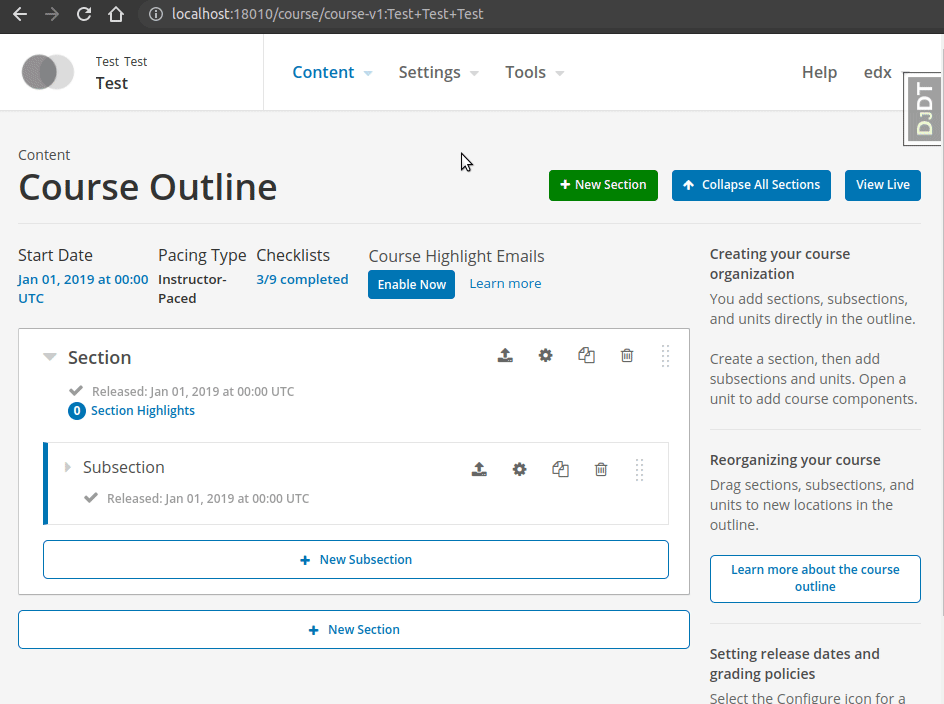Open the Help link
The height and width of the screenshot is (704, 944).
[819, 72]
